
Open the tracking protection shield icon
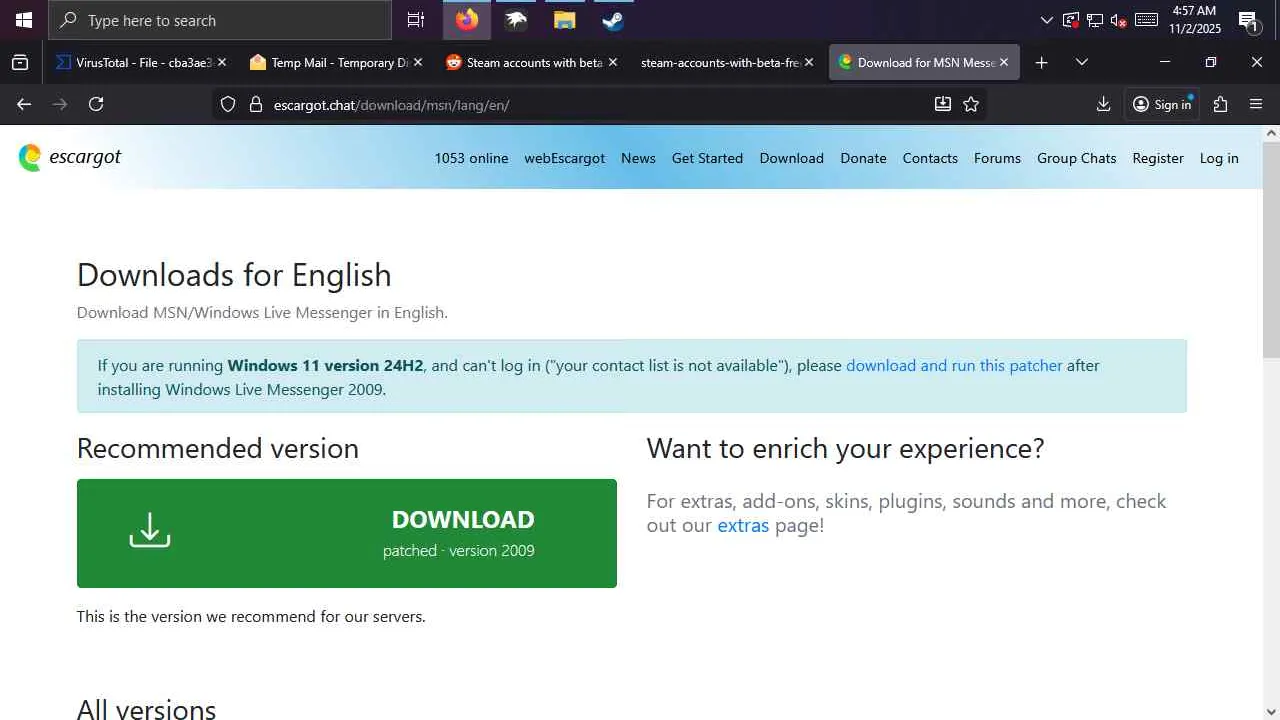(x=228, y=104)
